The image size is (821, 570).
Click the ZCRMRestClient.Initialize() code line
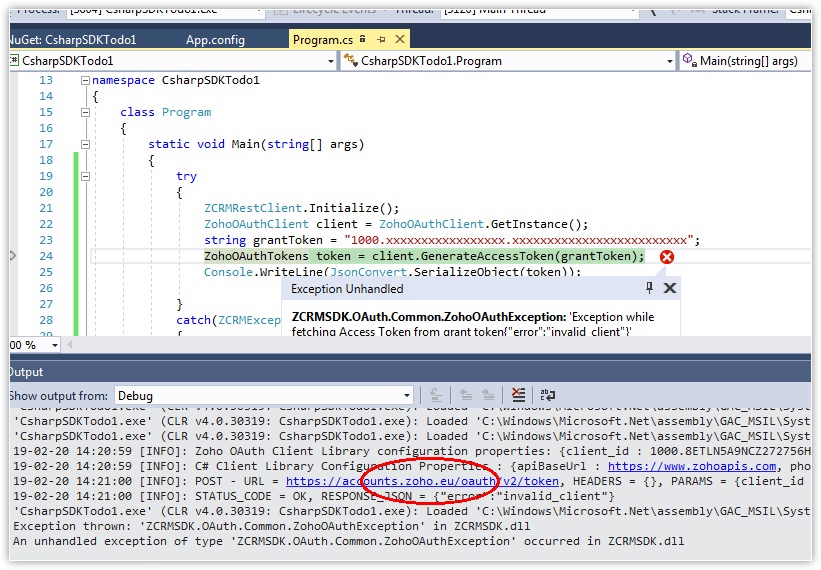pos(302,208)
